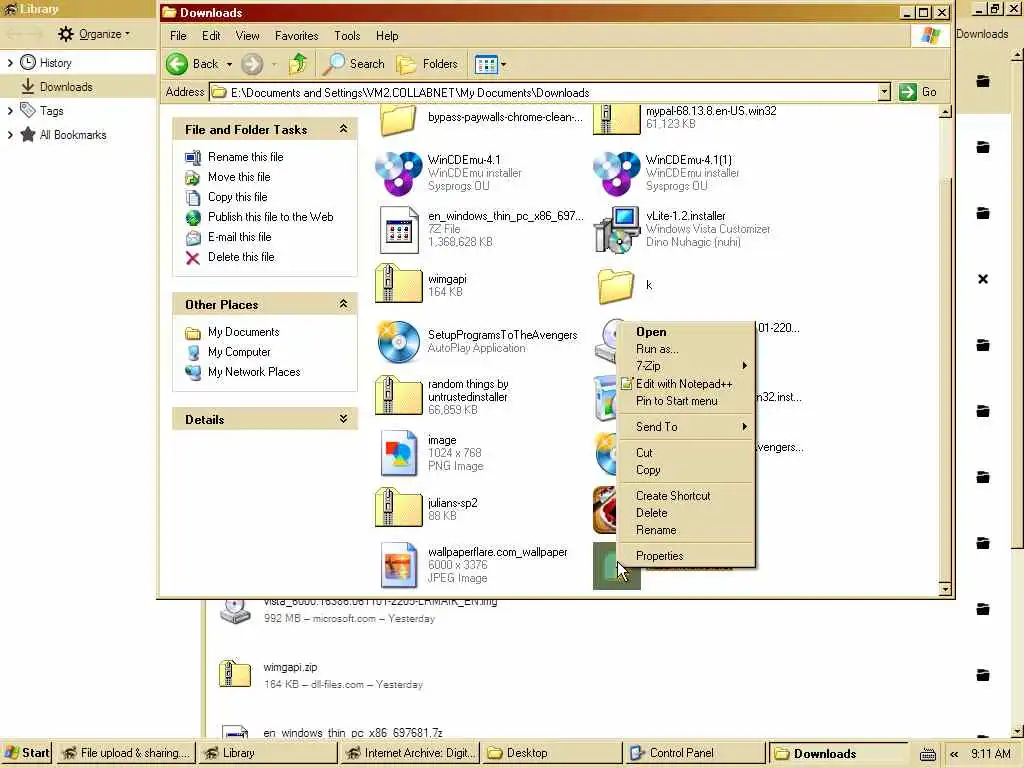Open the Views icon in toolbar
1024x768 pixels.
coord(486,64)
